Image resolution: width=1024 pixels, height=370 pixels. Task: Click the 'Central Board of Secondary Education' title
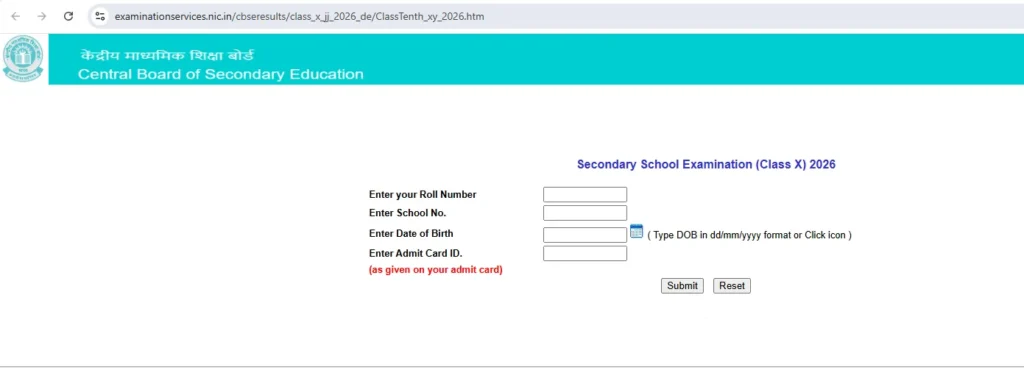tap(221, 74)
